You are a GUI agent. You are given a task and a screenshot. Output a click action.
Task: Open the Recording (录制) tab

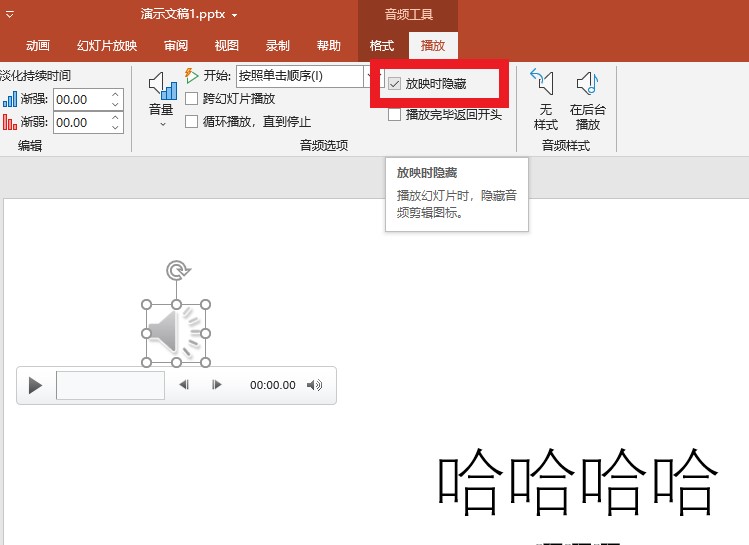click(278, 45)
